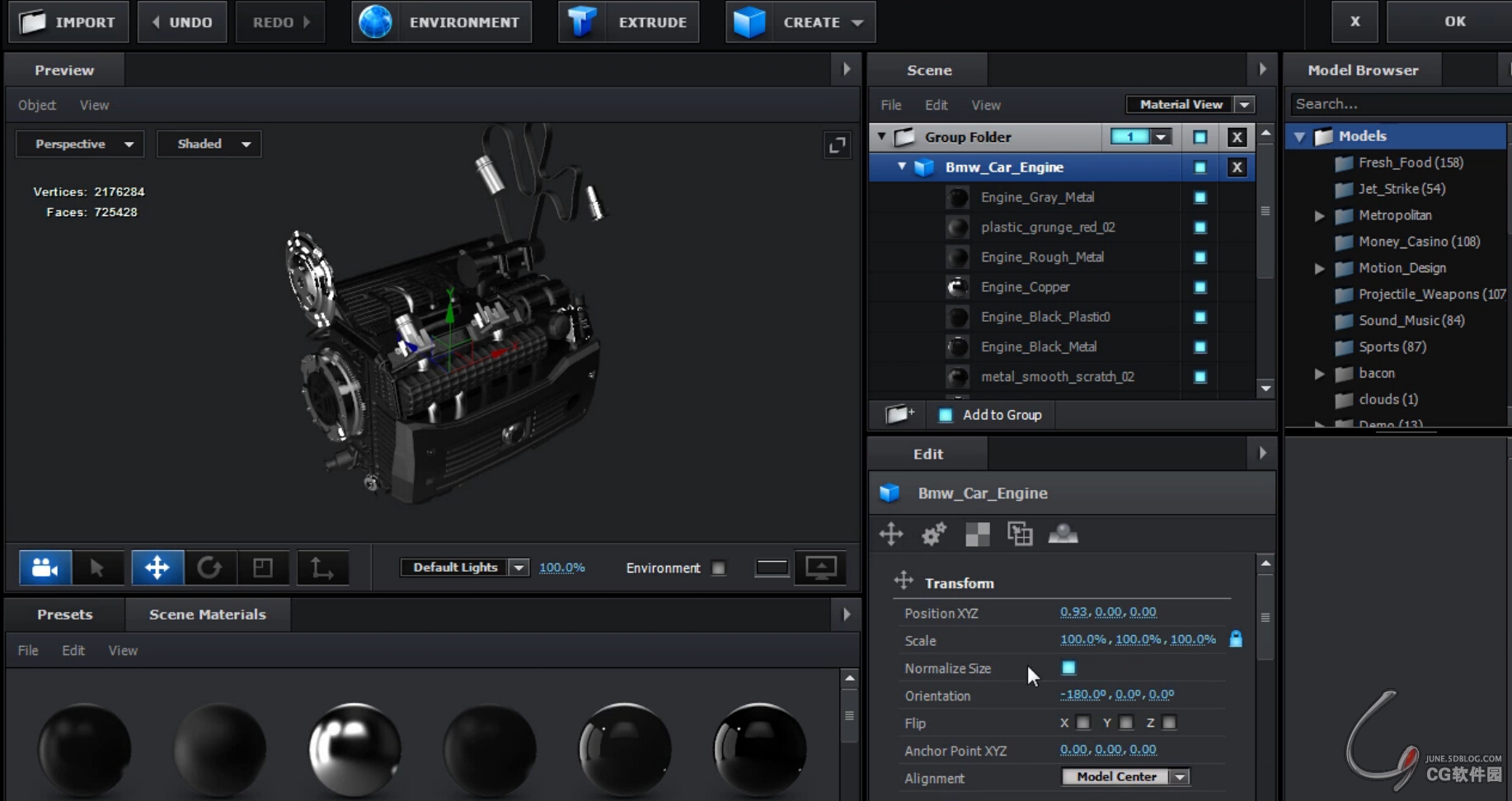
Task: Click the Extrude button
Action: tap(628, 22)
